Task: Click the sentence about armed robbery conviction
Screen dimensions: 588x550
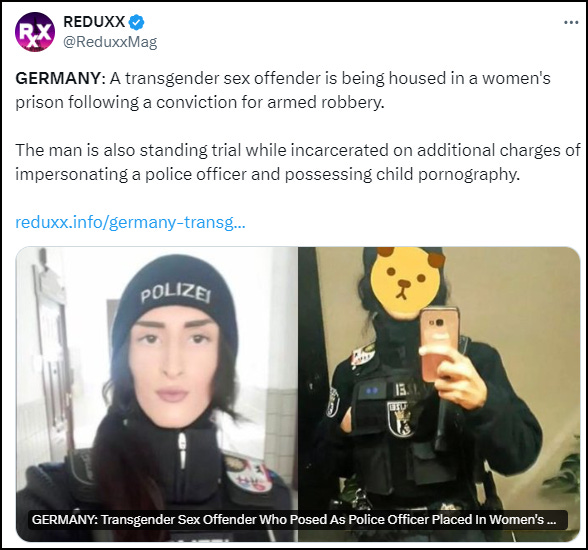Action: pyautogui.click(x=283, y=90)
